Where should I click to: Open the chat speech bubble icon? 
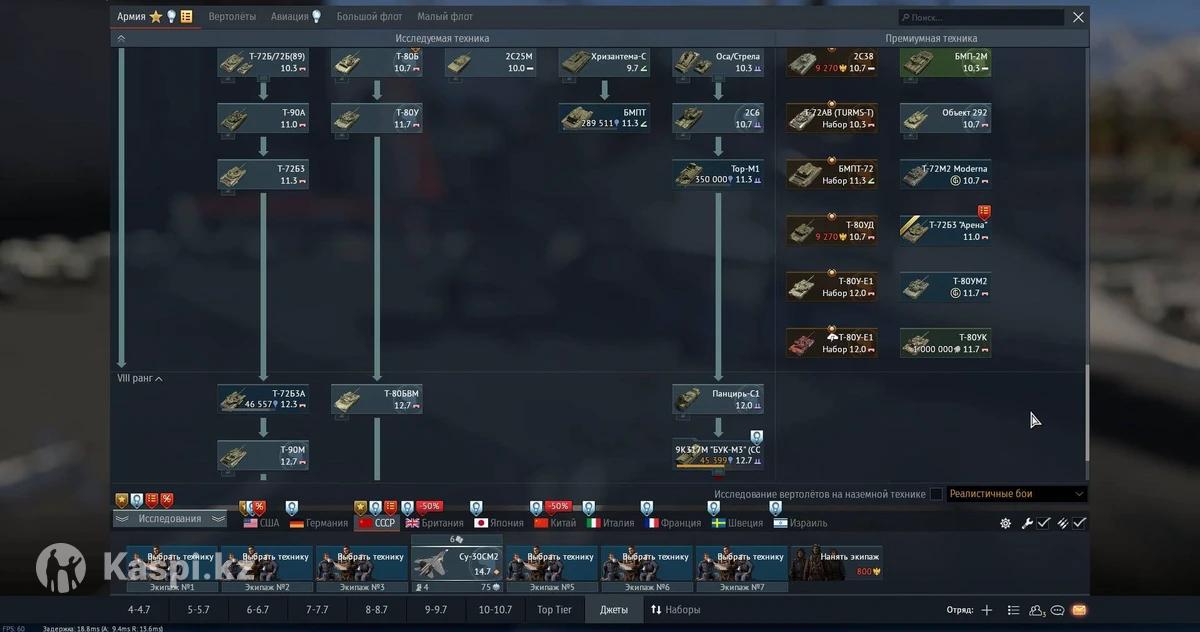click(x=1057, y=610)
